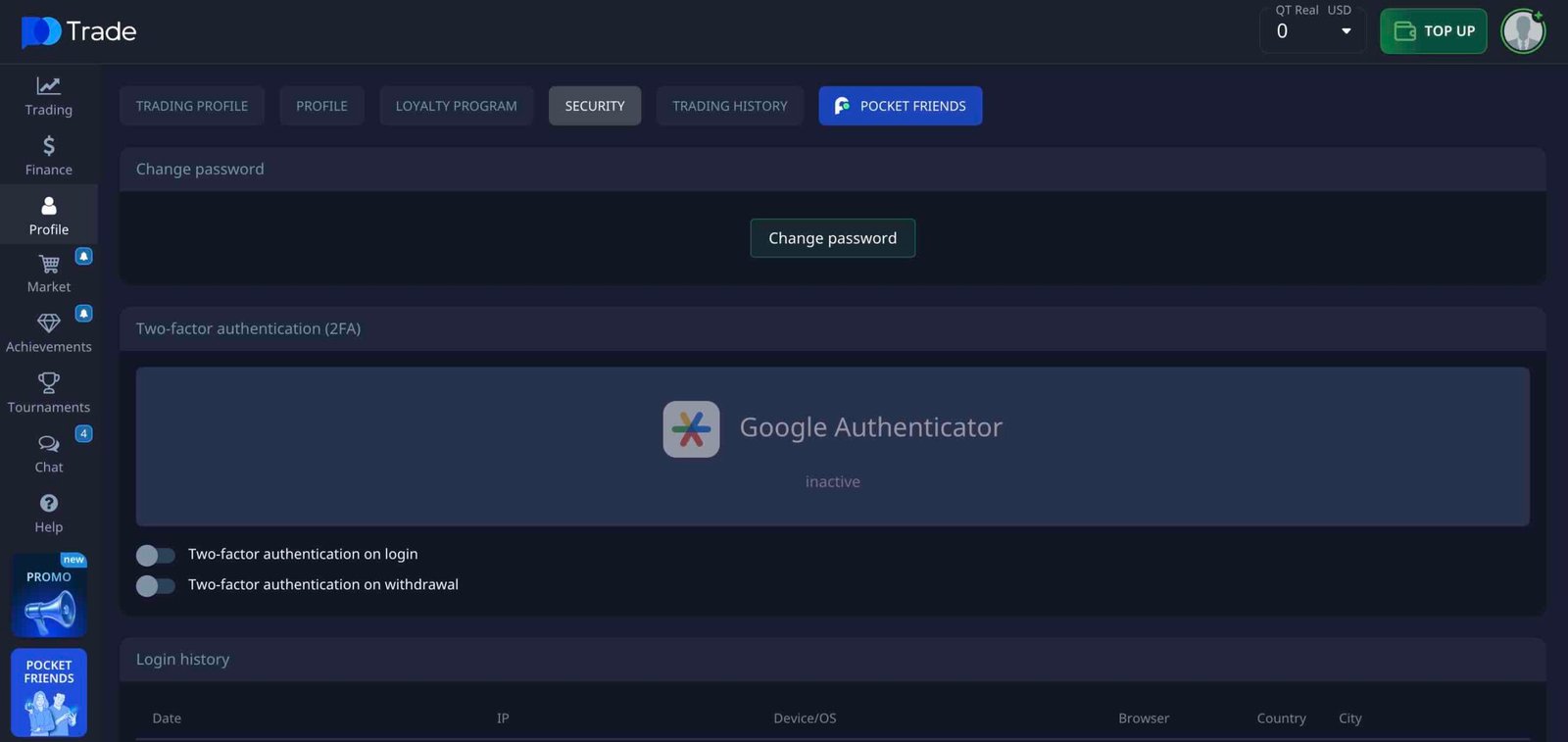Open the Market cart icon
Image resolution: width=1568 pixels, height=742 pixels.
[x=48, y=264]
